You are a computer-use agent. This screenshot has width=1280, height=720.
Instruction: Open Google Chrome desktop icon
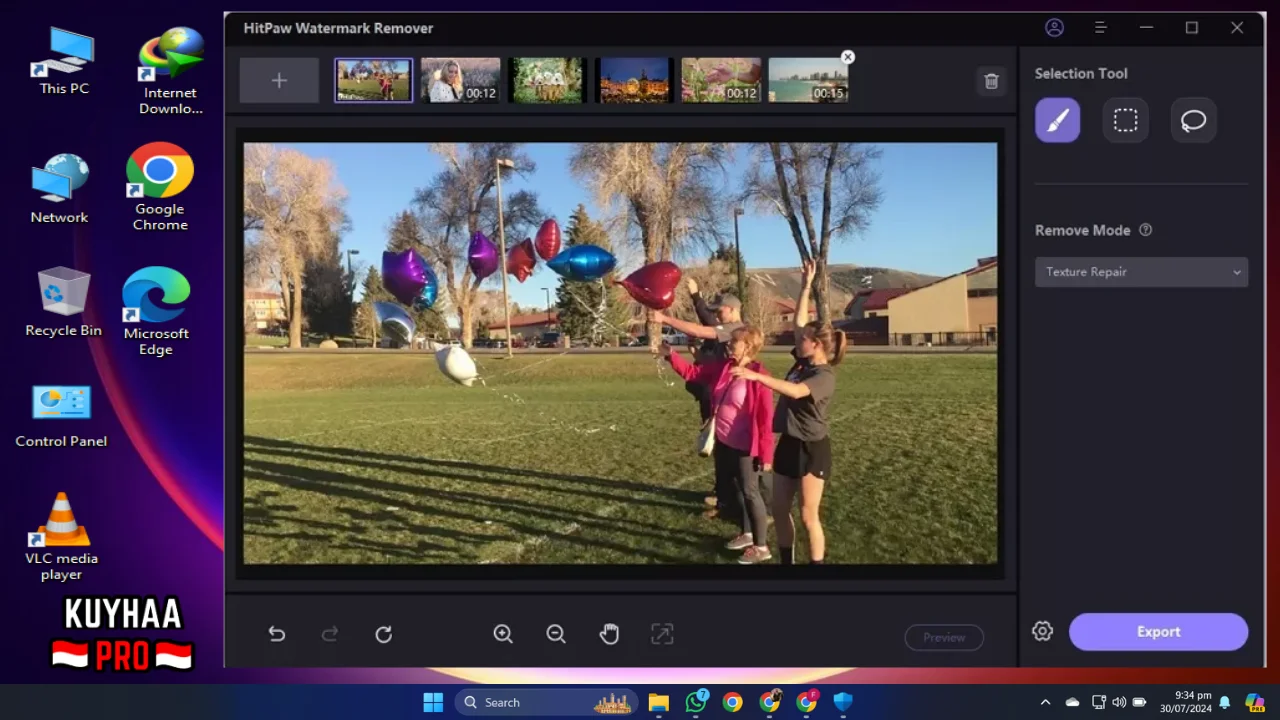(x=160, y=187)
